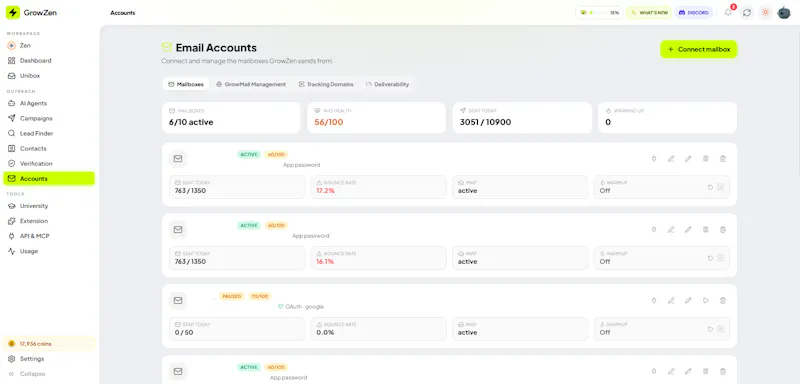
Task: Delete the paused OAuth google mailbox
Action: (722, 300)
